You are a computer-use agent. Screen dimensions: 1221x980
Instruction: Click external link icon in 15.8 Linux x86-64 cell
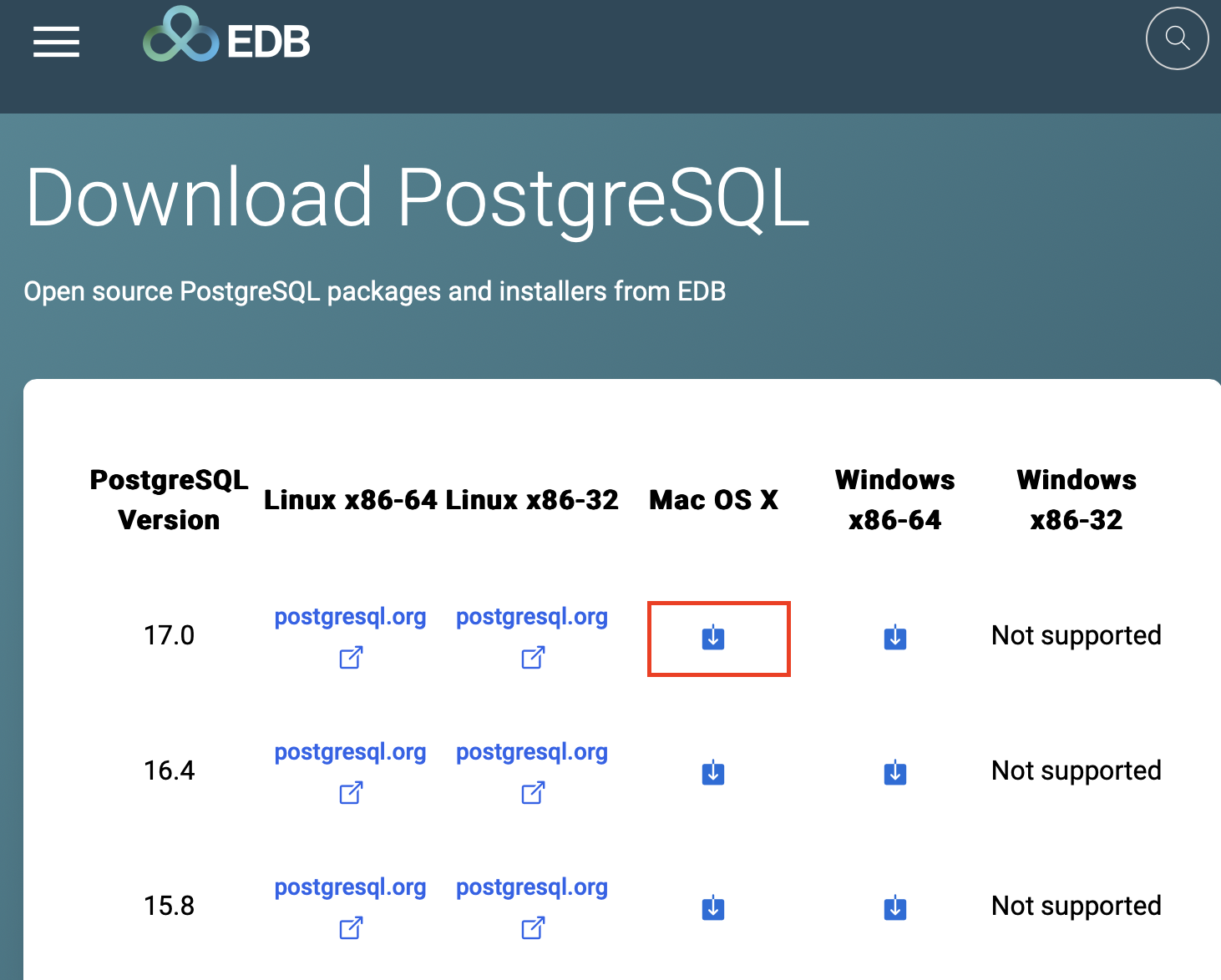pyautogui.click(x=351, y=927)
